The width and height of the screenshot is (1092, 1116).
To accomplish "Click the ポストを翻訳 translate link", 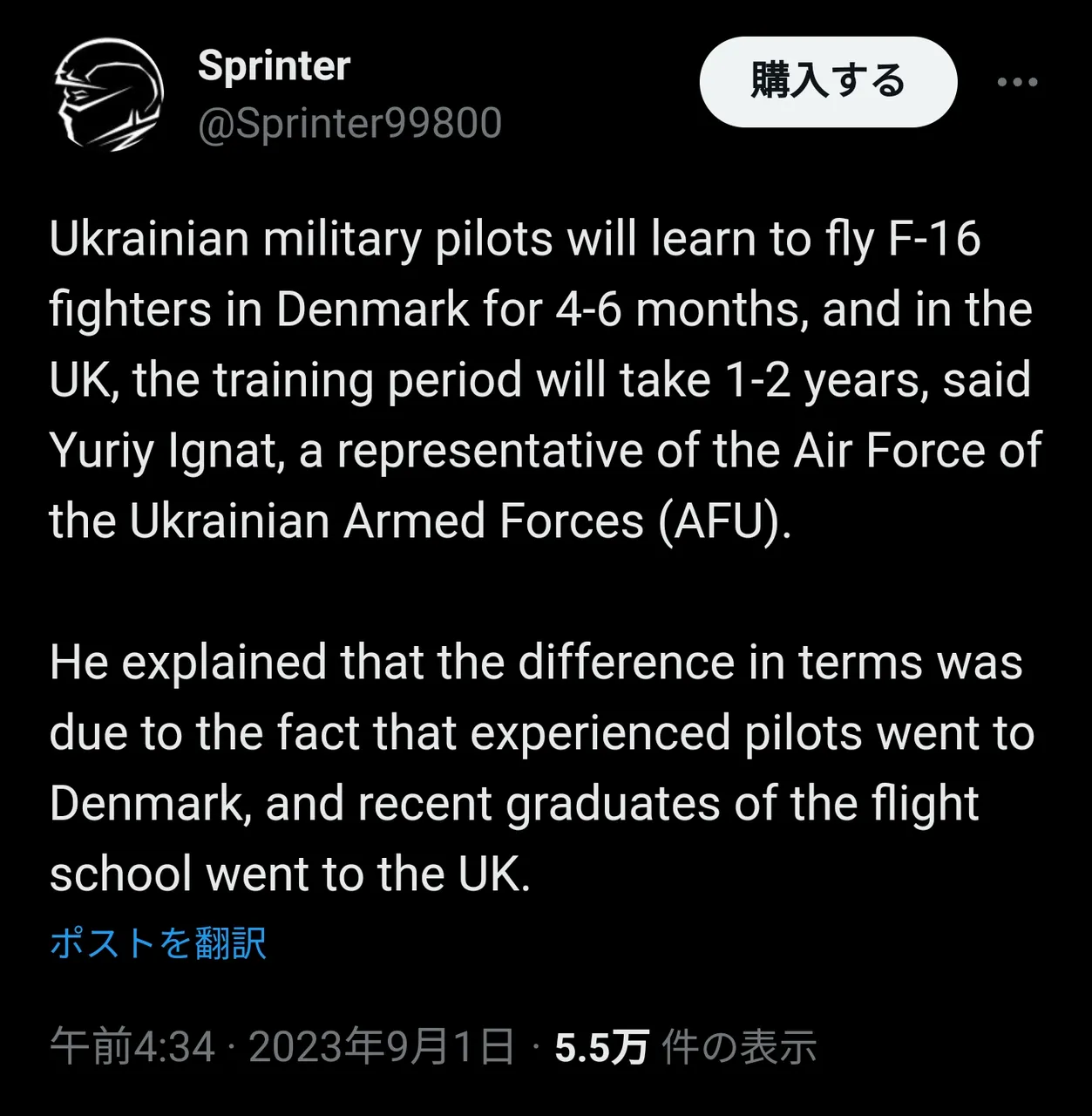I will coord(158,943).
